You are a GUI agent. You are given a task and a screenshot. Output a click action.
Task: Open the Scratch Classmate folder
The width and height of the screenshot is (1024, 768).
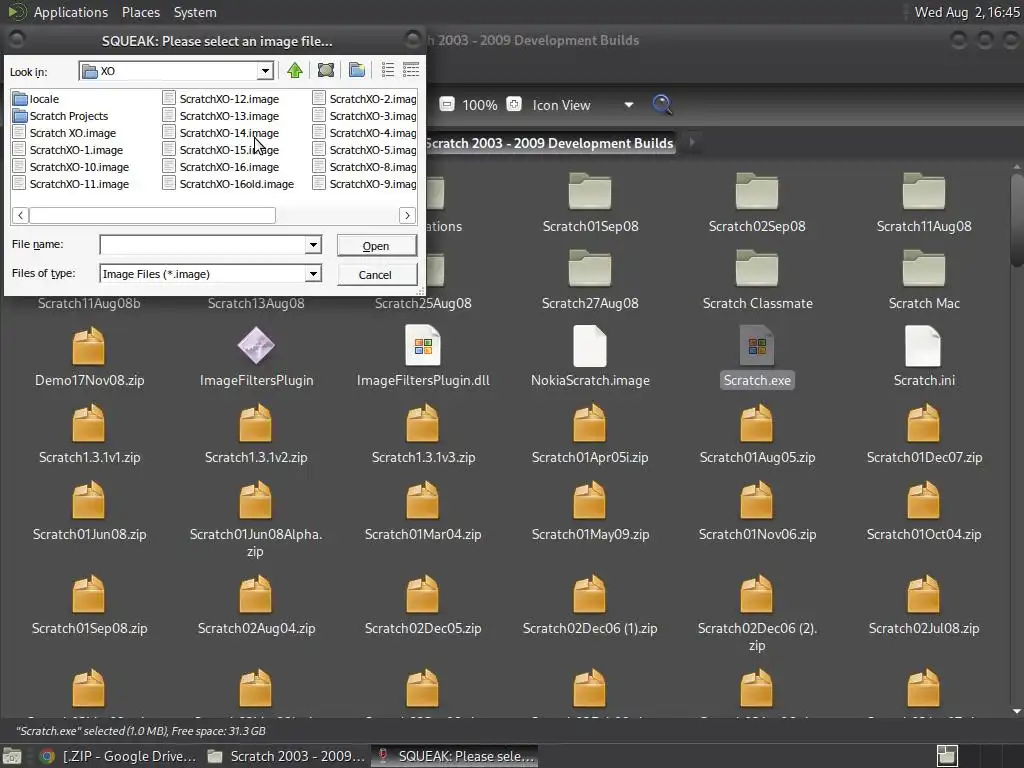pyautogui.click(x=757, y=280)
